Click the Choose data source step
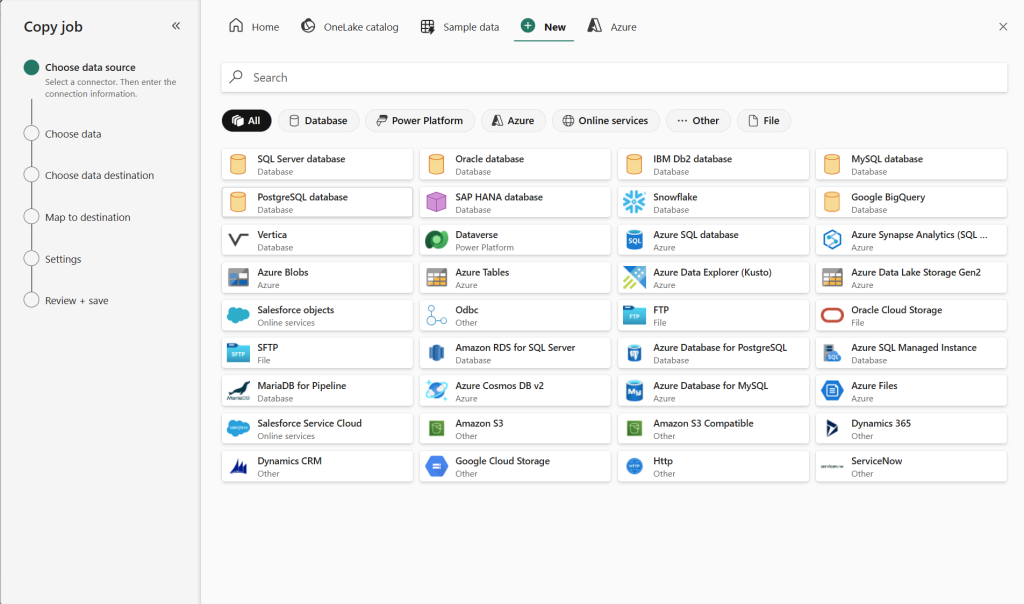Image resolution: width=1024 pixels, height=604 pixels. (x=90, y=67)
